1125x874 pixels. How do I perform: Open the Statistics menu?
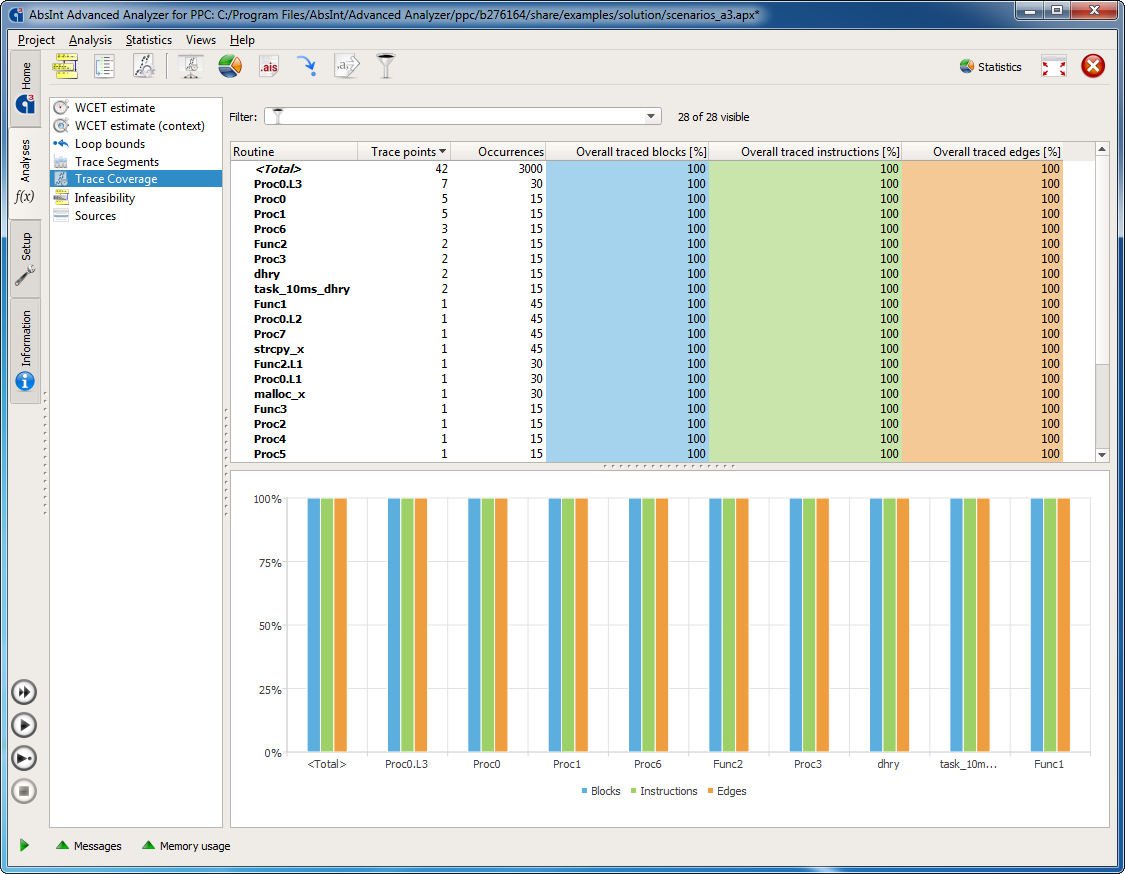(148, 40)
